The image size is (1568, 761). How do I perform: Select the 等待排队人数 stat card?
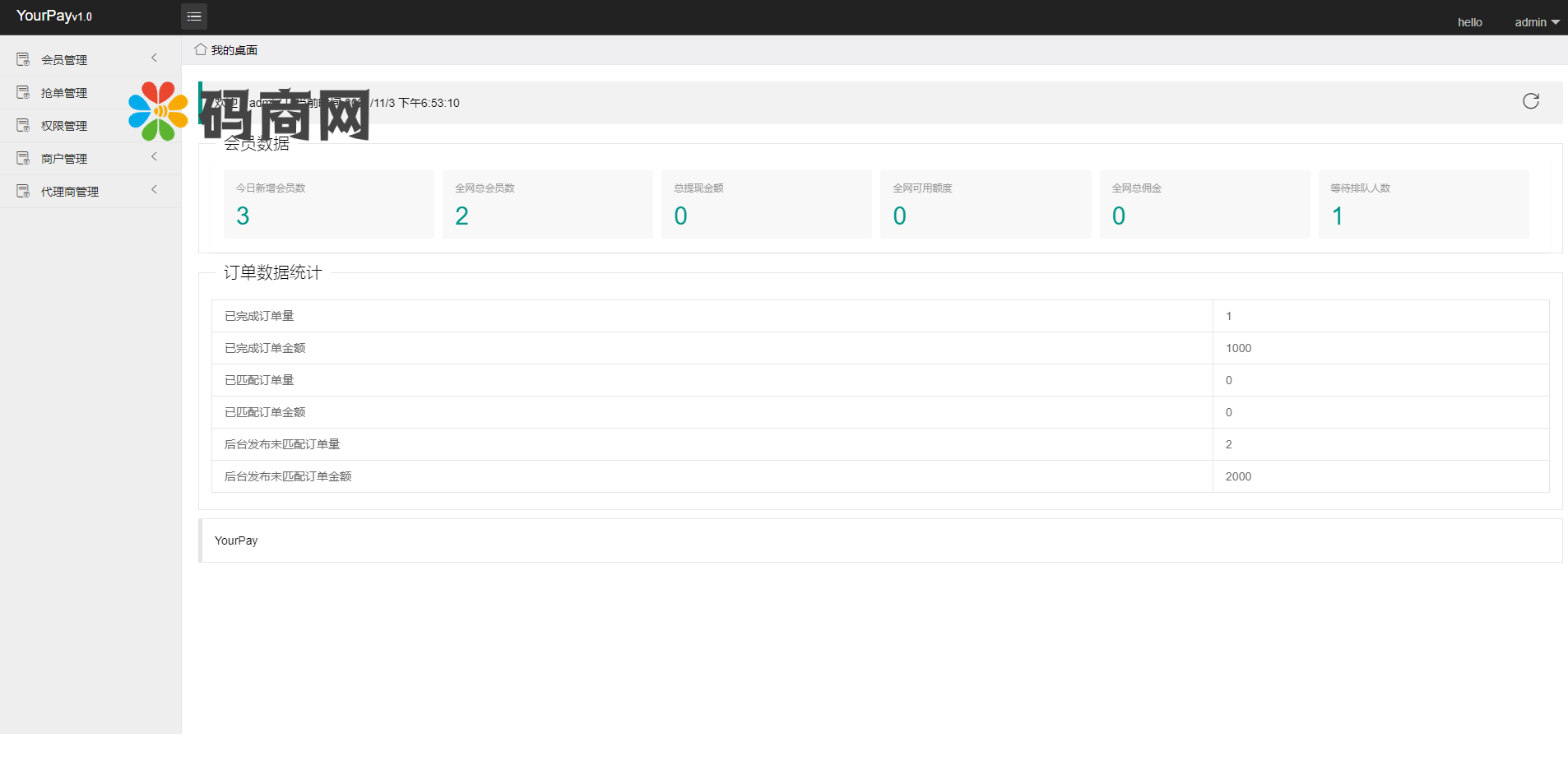[x=1423, y=204]
